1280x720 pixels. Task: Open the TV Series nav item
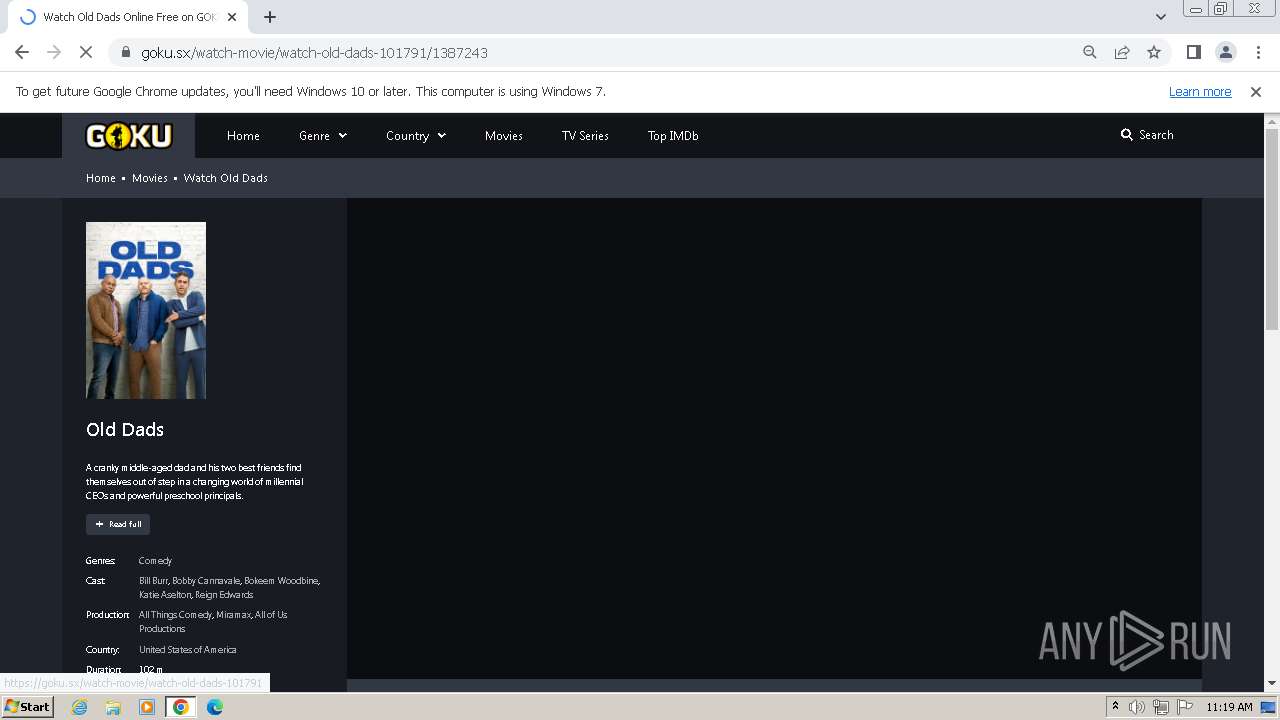[x=585, y=135]
